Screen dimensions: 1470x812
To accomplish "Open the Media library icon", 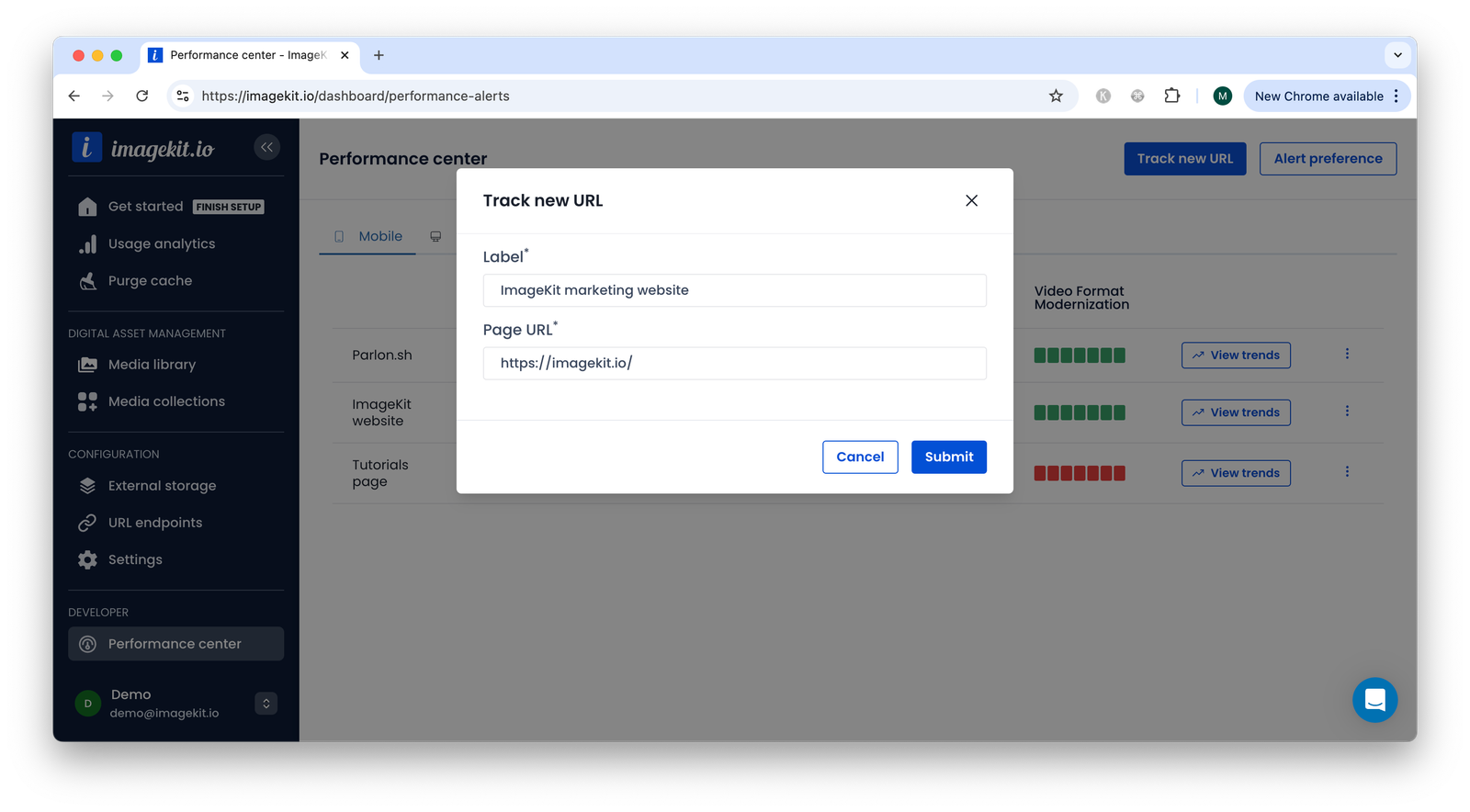I will (87, 365).
